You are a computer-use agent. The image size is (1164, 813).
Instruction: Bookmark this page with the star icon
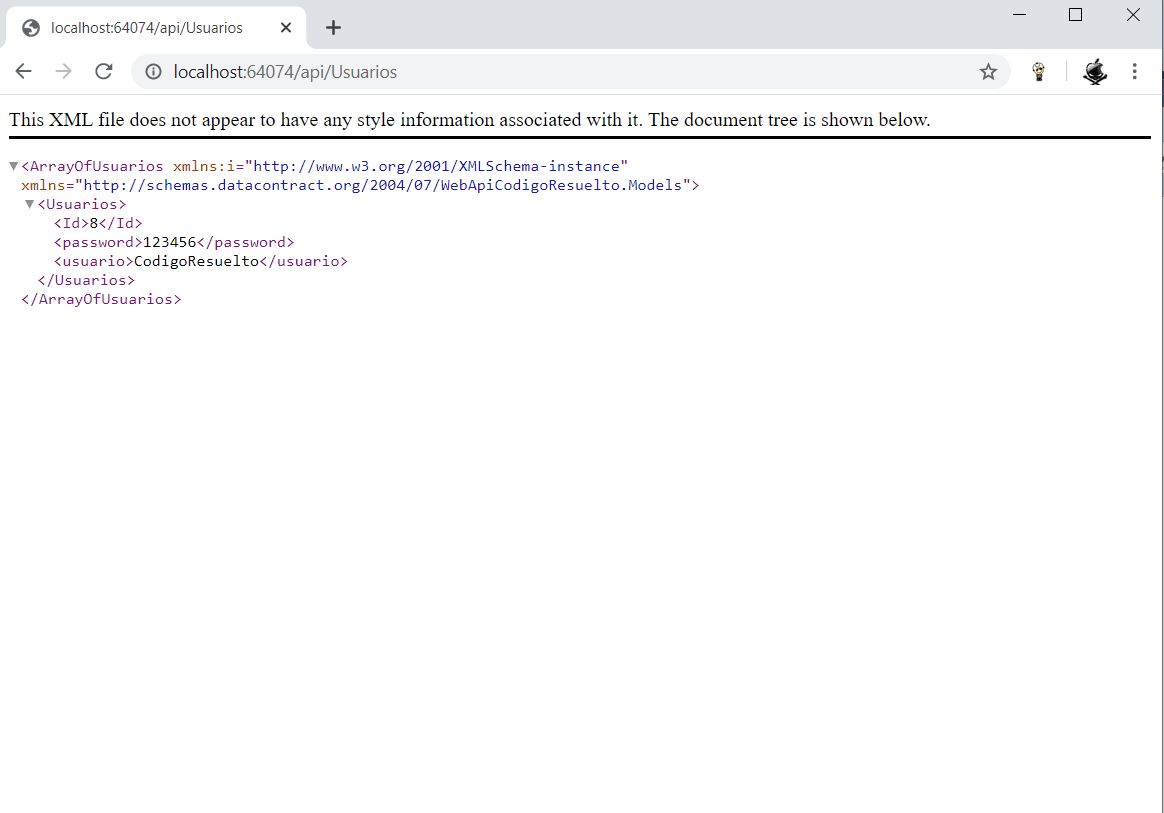[989, 71]
